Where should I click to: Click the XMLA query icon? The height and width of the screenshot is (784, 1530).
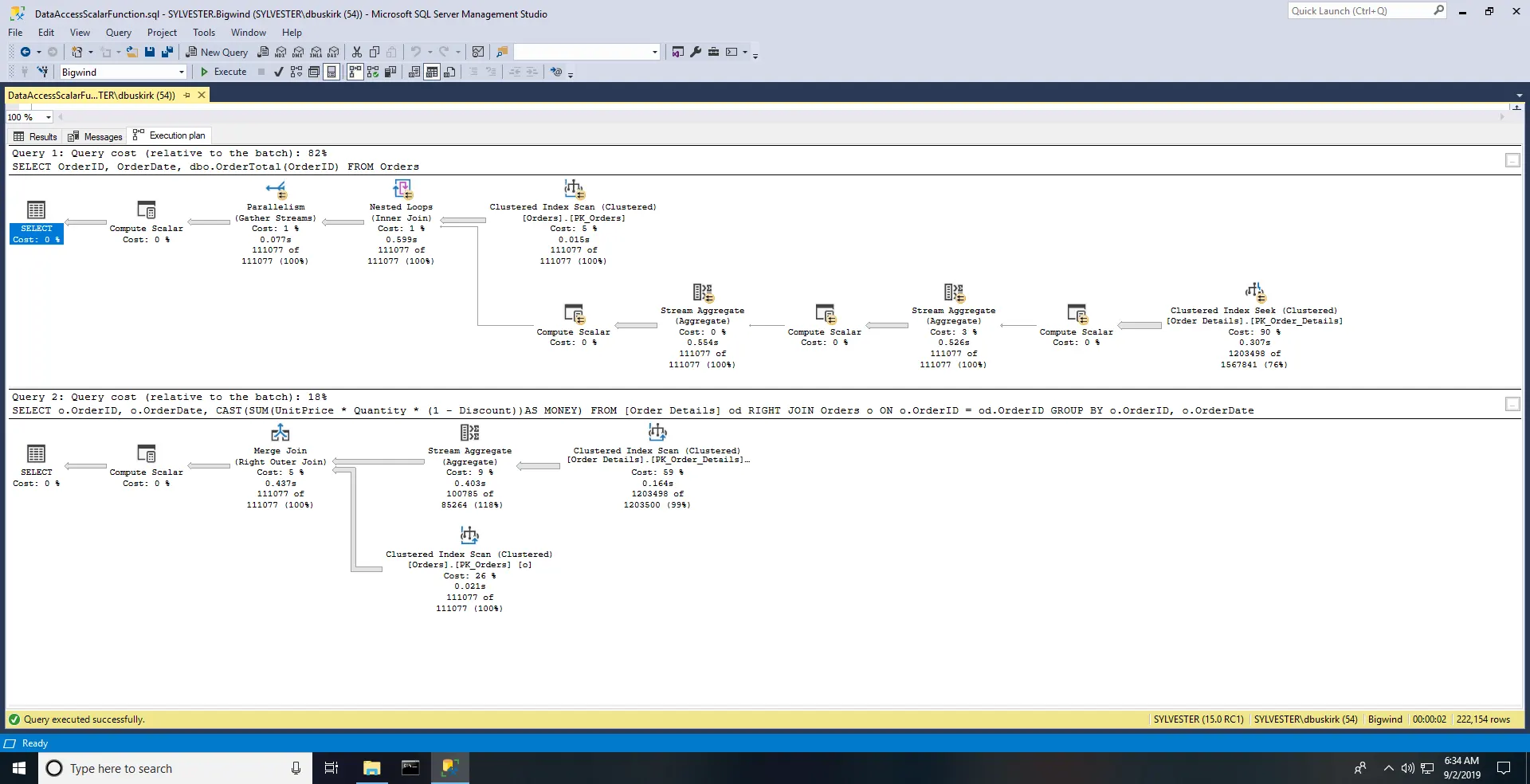316,52
